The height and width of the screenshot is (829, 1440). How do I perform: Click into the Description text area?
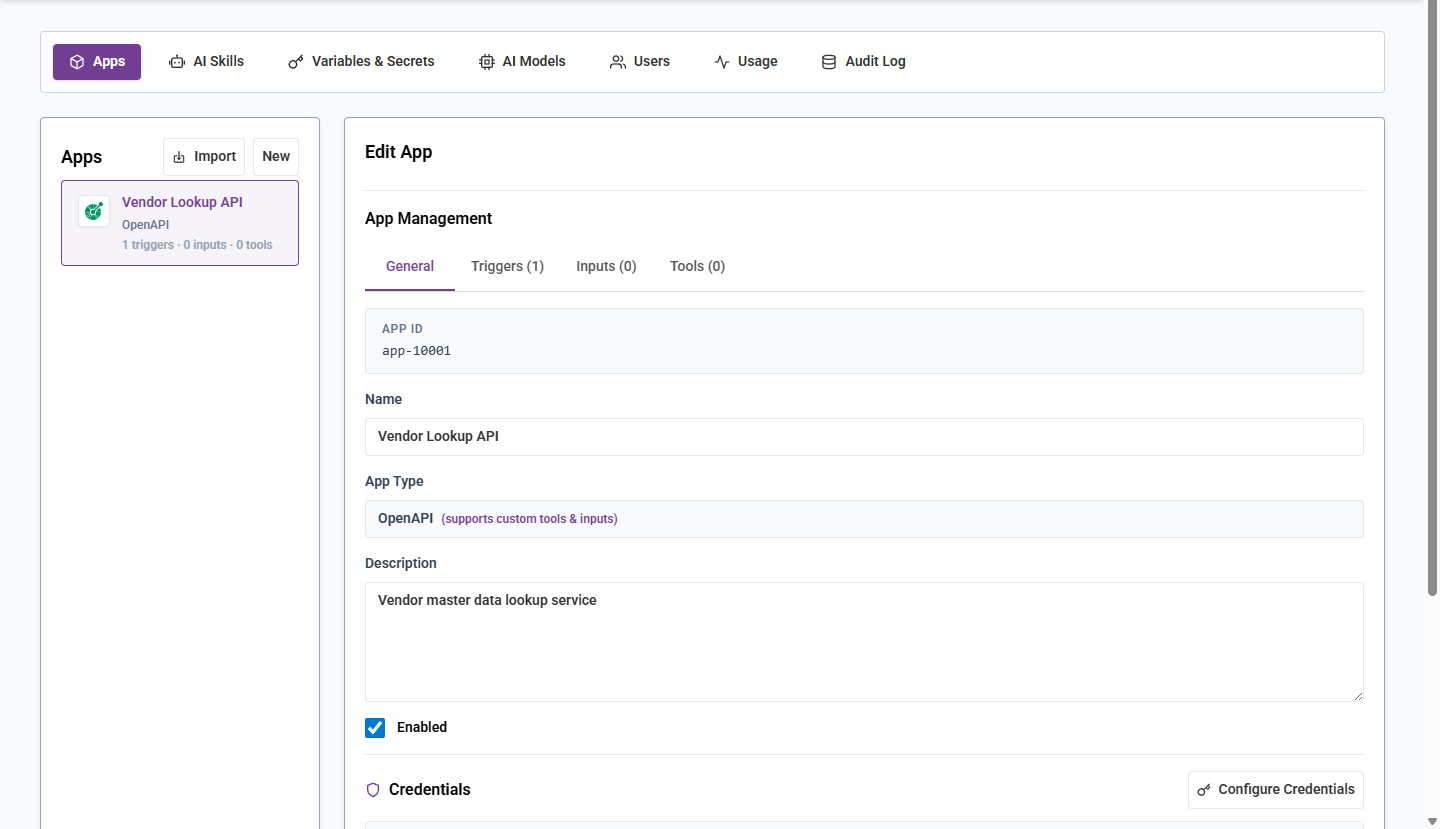[x=864, y=642]
